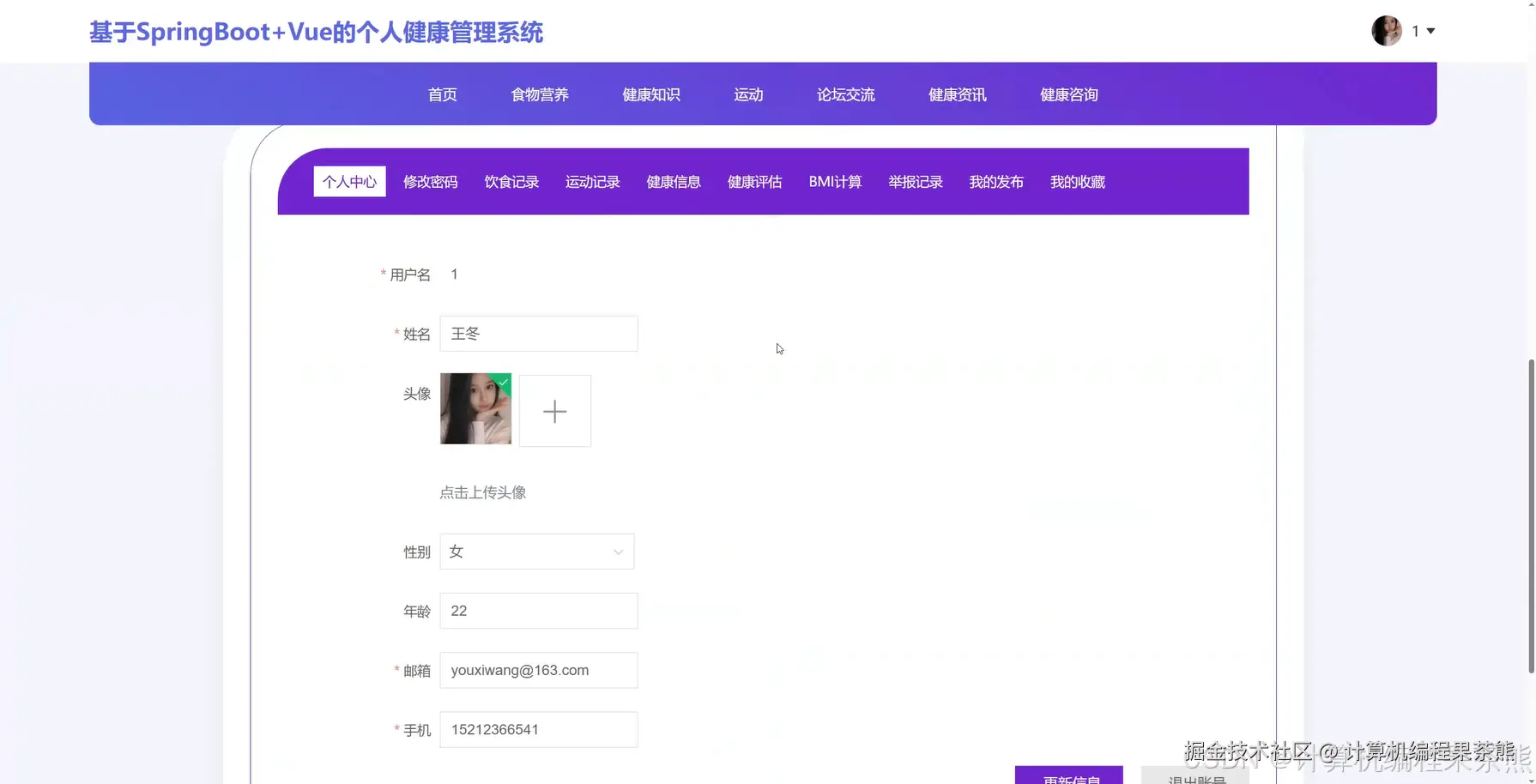Click the green checkmark on the avatar thumbnail

502,382
